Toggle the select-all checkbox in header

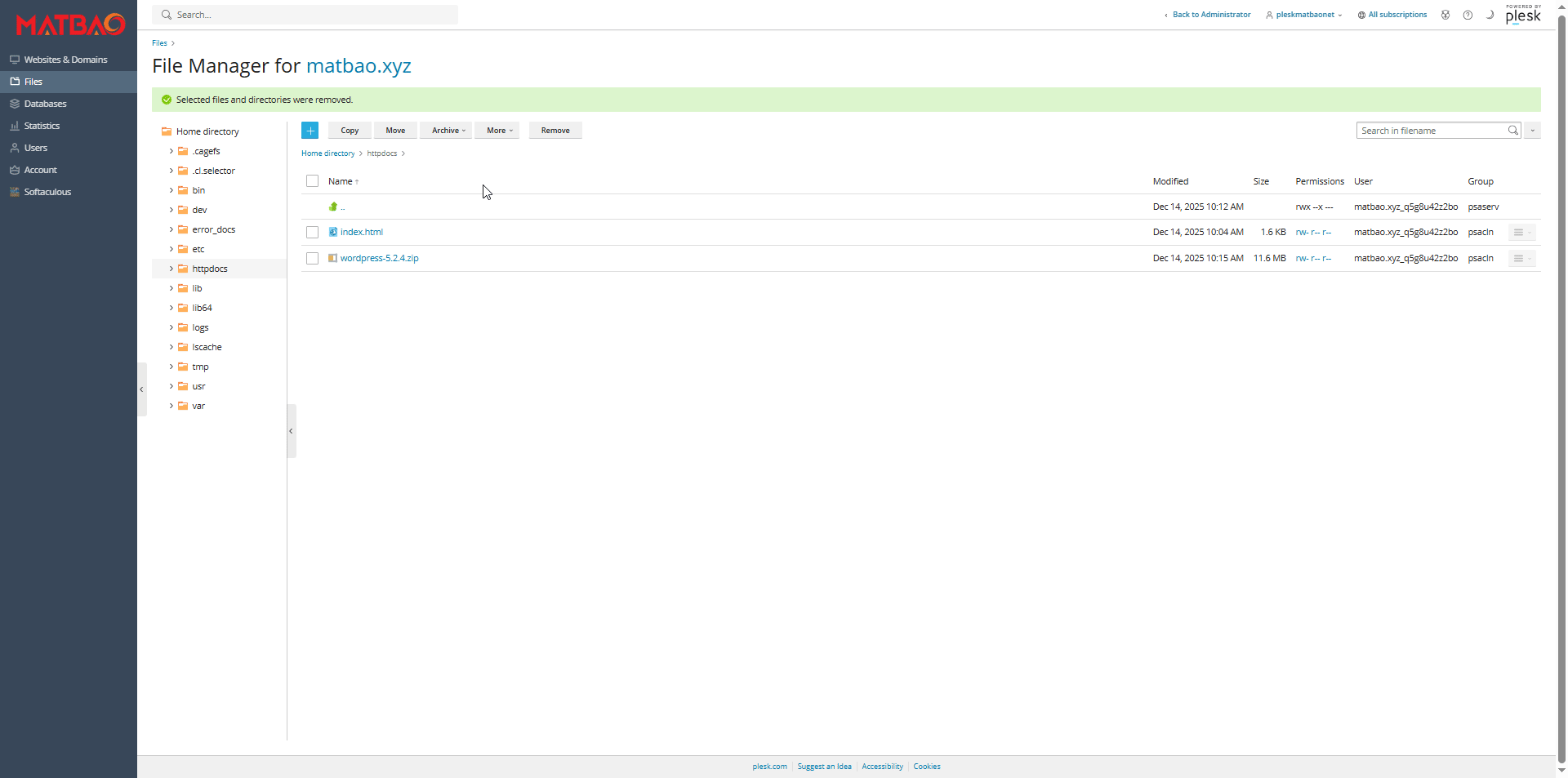[312, 181]
